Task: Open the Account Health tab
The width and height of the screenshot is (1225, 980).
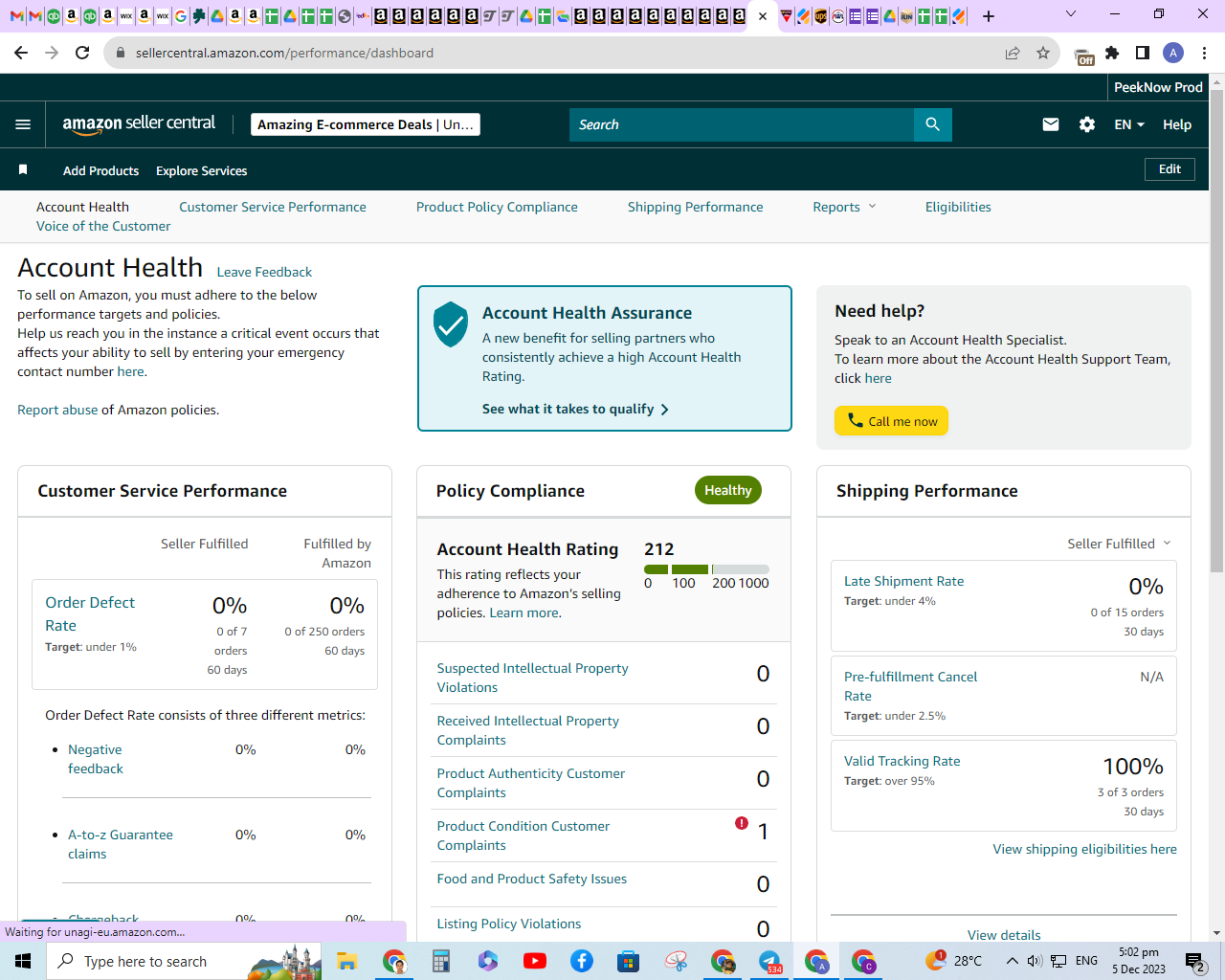Action: point(82,207)
